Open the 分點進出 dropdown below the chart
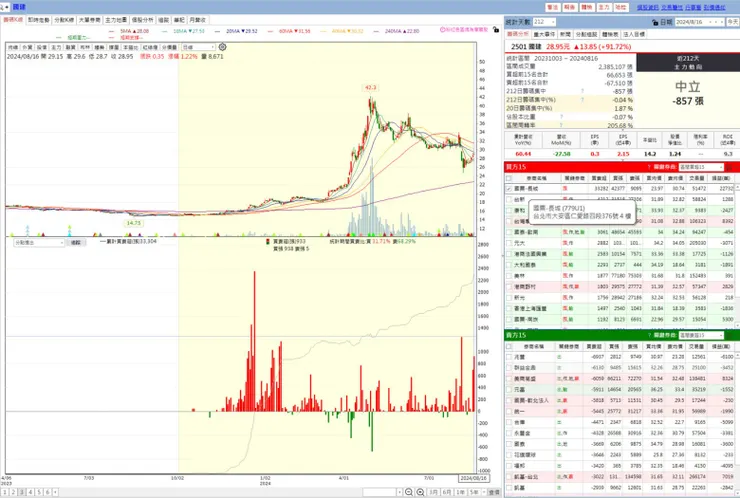The width and height of the screenshot is (740, 498). click(x=39, y=243)
